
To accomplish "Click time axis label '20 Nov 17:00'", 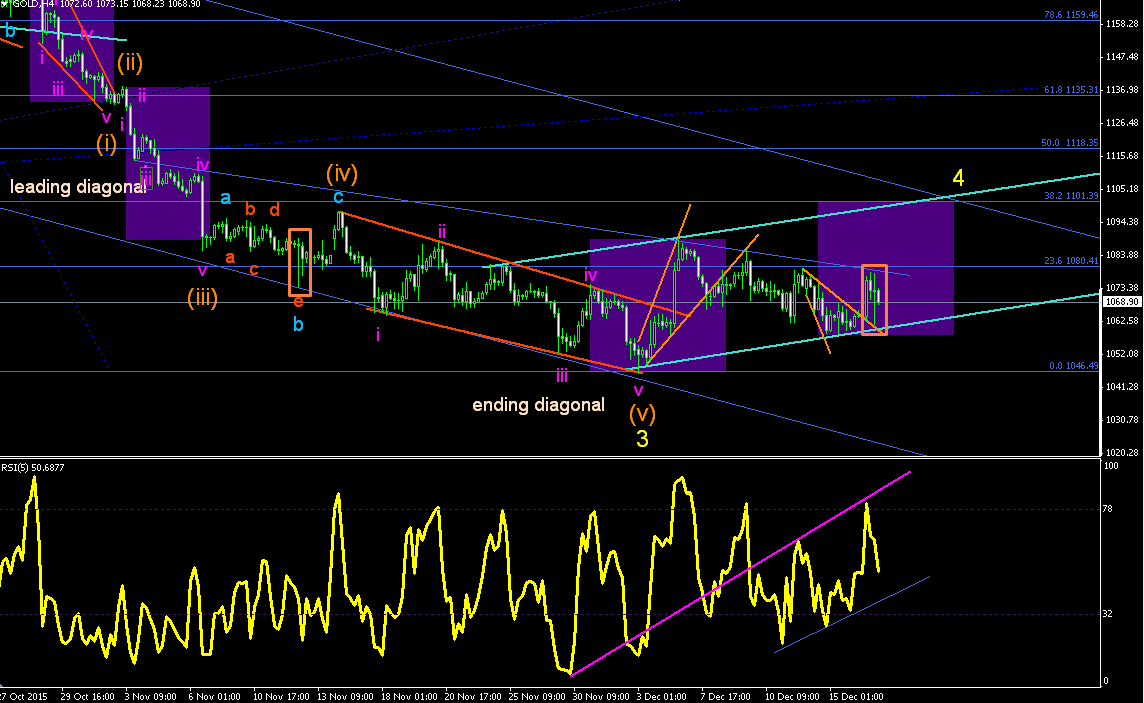I will click(474, 696).
